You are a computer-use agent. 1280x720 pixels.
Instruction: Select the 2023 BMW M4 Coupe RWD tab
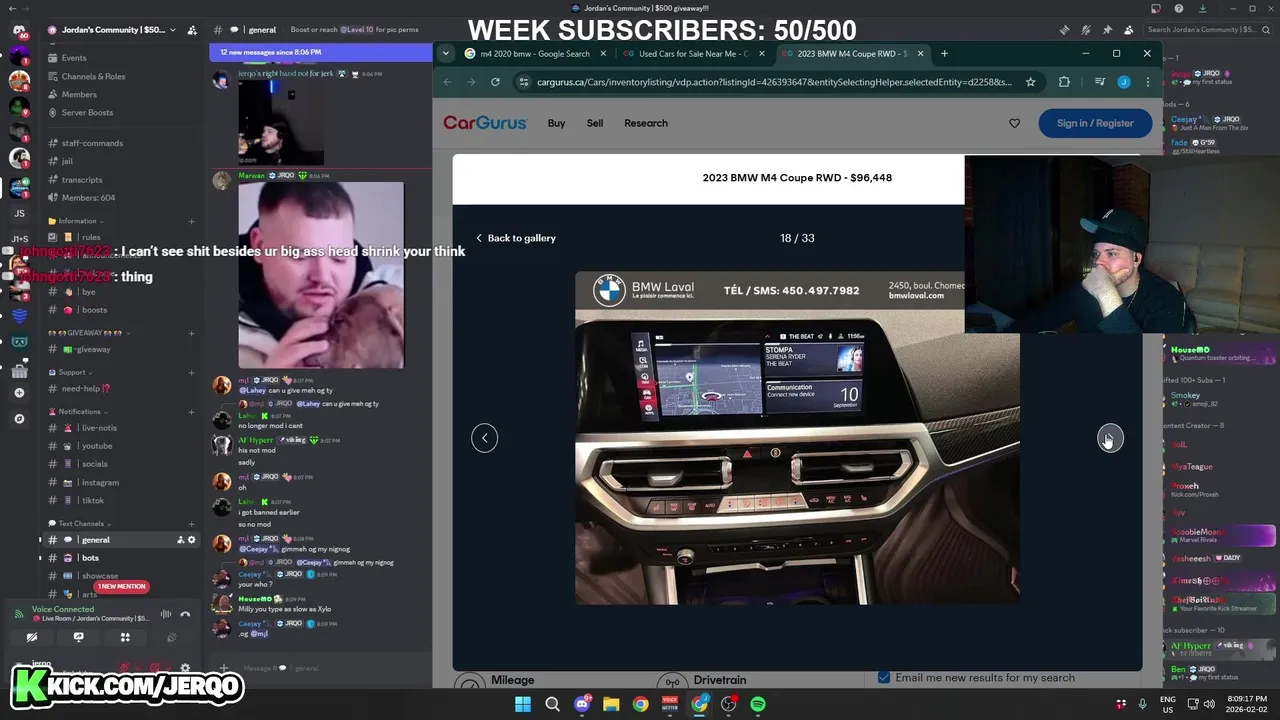(x=852, y=54)
